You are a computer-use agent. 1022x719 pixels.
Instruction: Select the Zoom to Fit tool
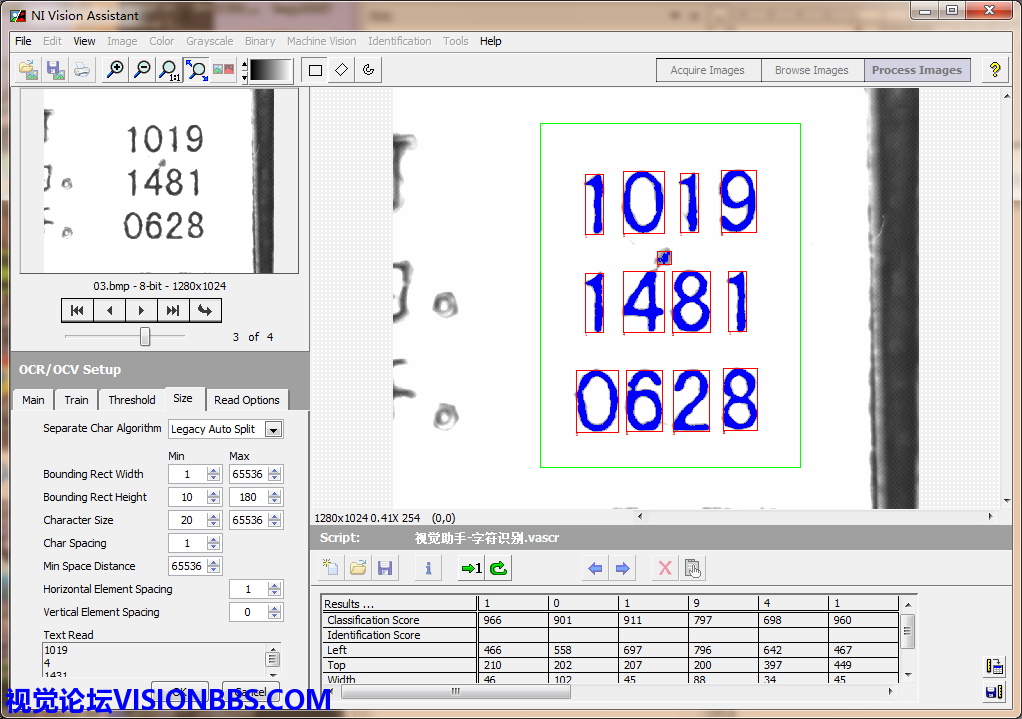pyautogui.click(x=197, y=70)
